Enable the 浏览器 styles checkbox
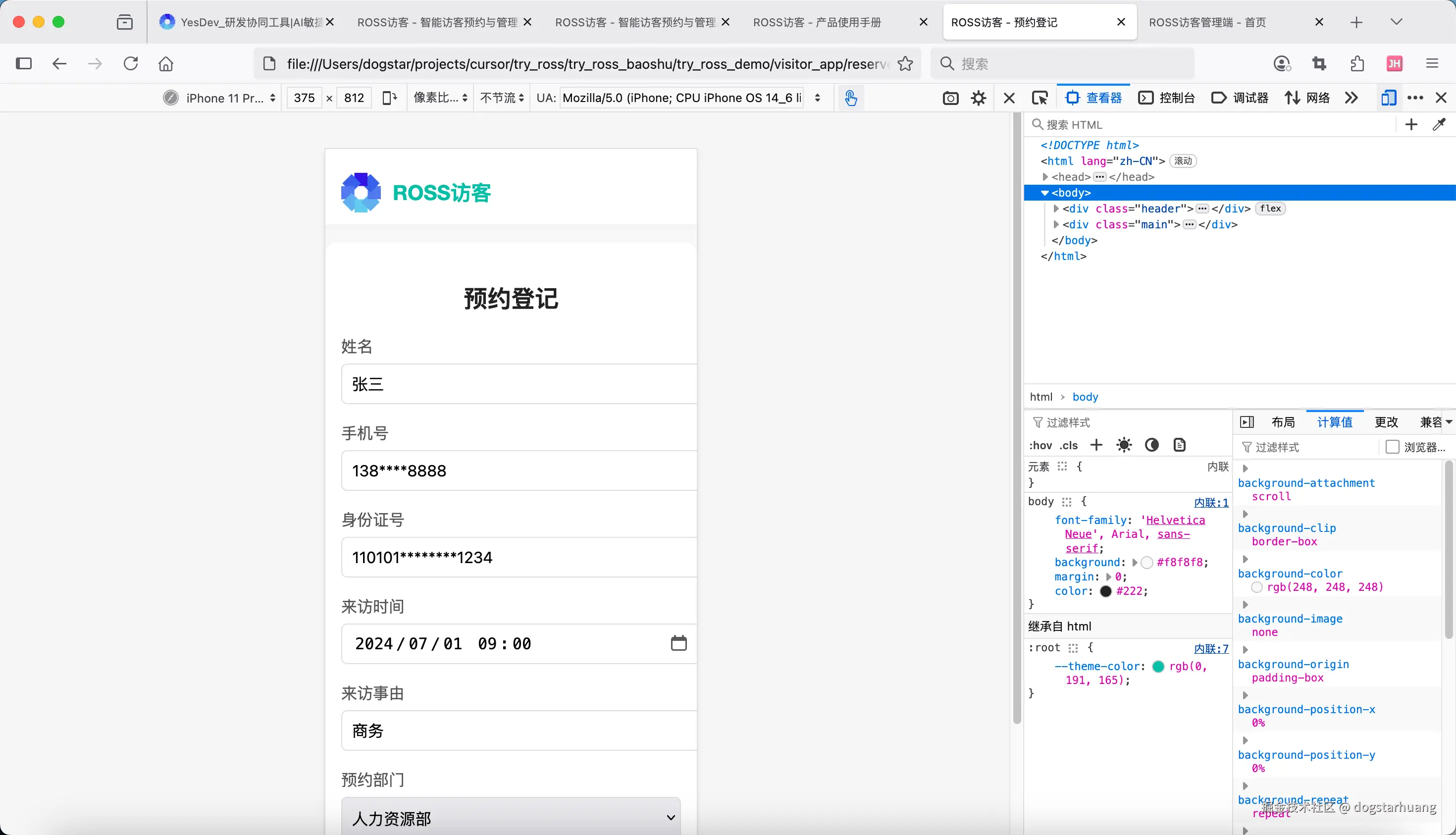This screenshot has width=1456, height=835. 1392,447
